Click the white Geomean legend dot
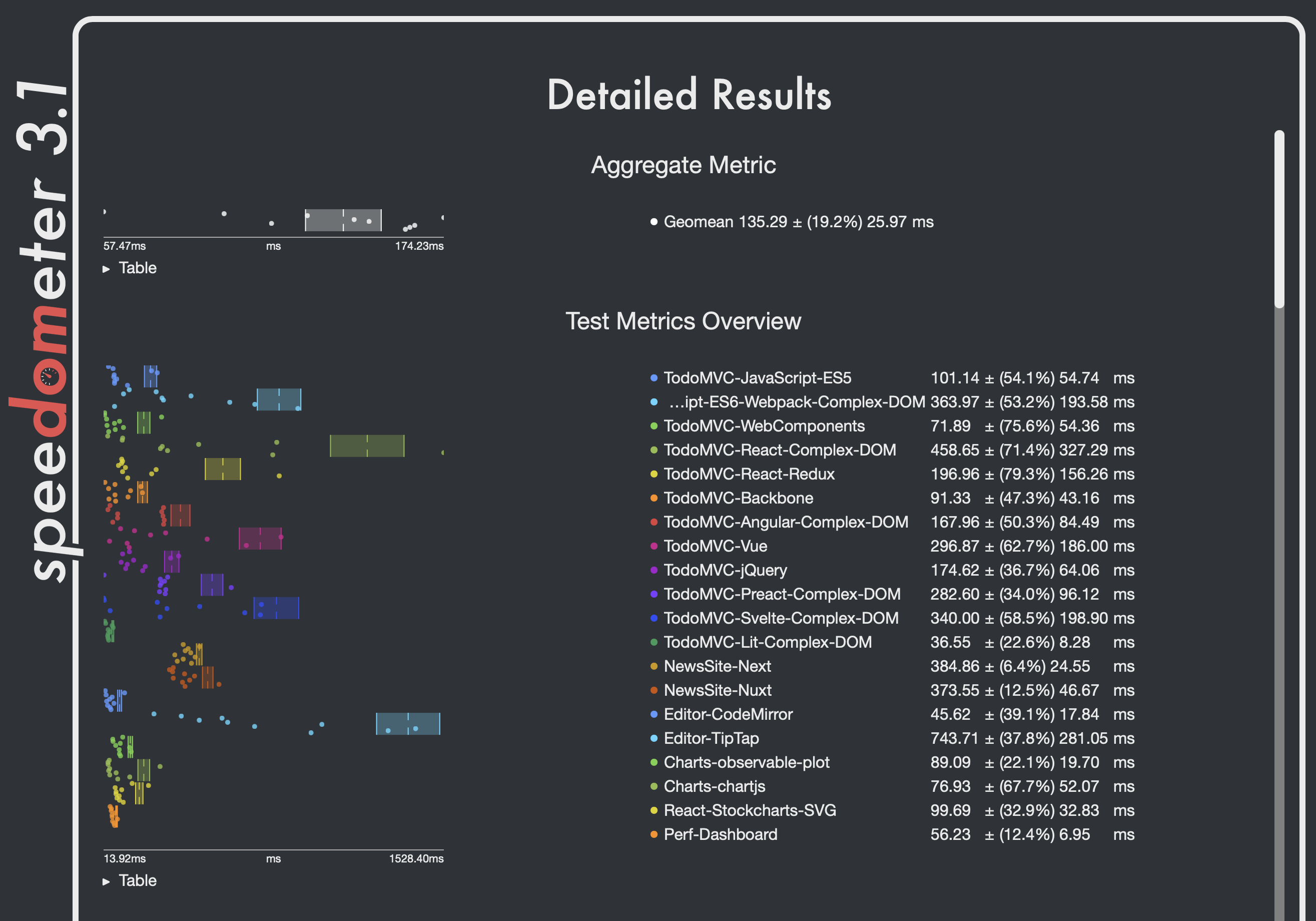Image resolution: width=1316 pixels, height=921 pixels. click(653, 222)
